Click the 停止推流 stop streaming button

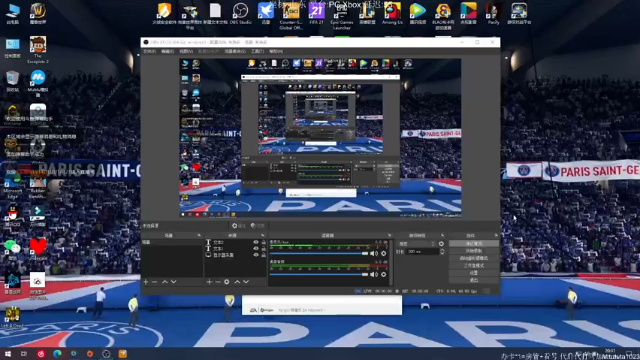[473, 244]
